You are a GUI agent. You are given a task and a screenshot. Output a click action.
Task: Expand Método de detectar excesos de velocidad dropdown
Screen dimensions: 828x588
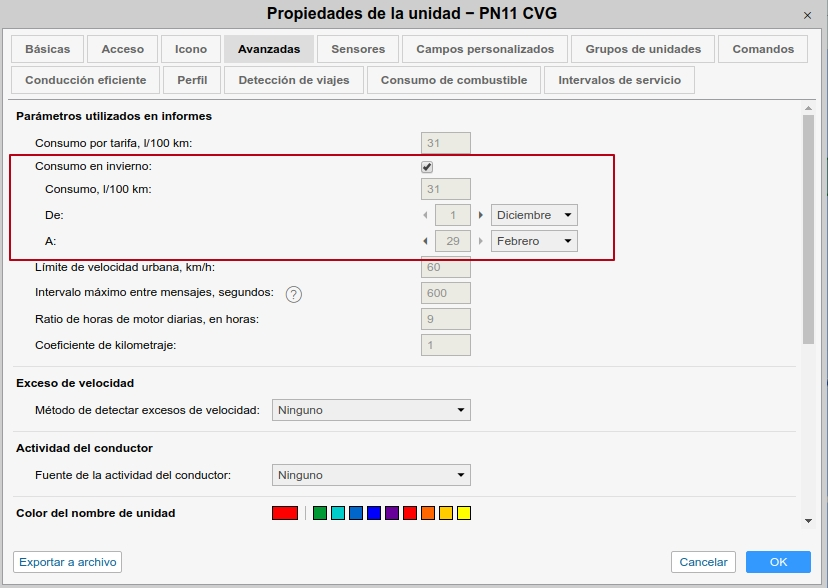371,410
